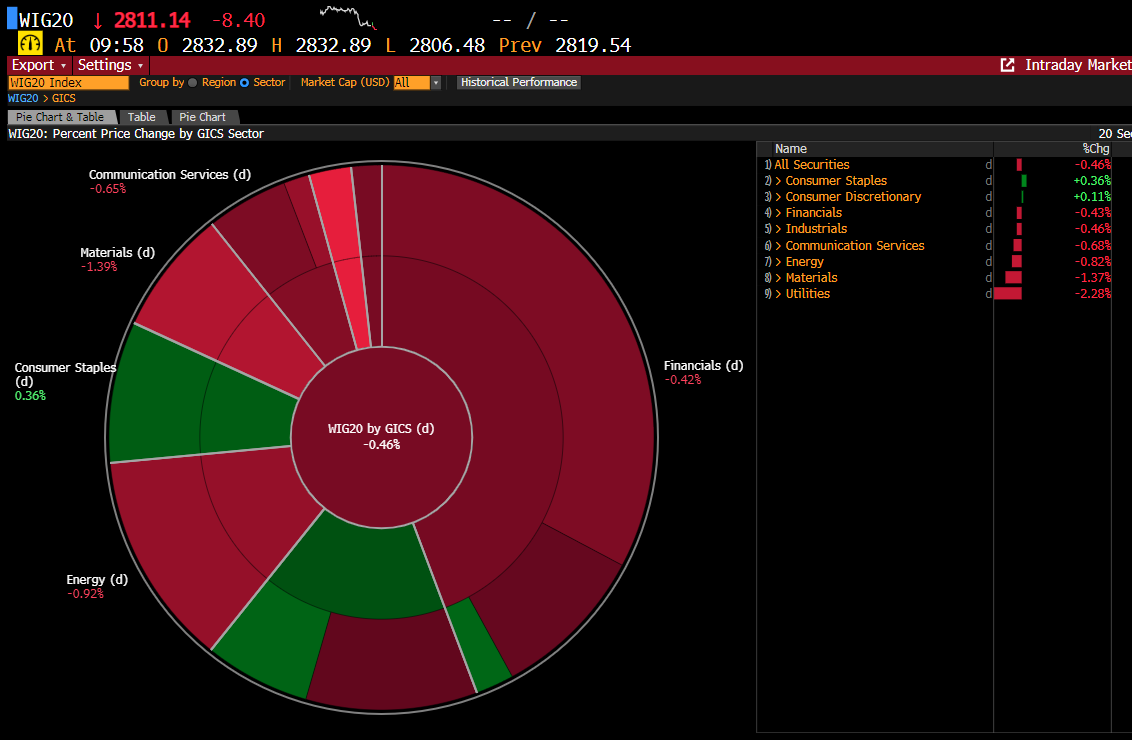
Task: Click the green bar for Consumer Staples row
Action: [x=1024, y=181]
